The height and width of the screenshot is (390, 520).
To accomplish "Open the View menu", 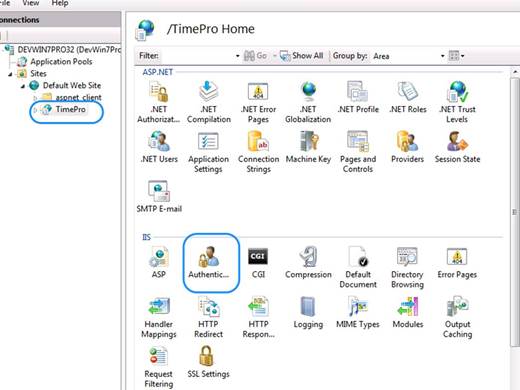I will [x=31, y=3].
